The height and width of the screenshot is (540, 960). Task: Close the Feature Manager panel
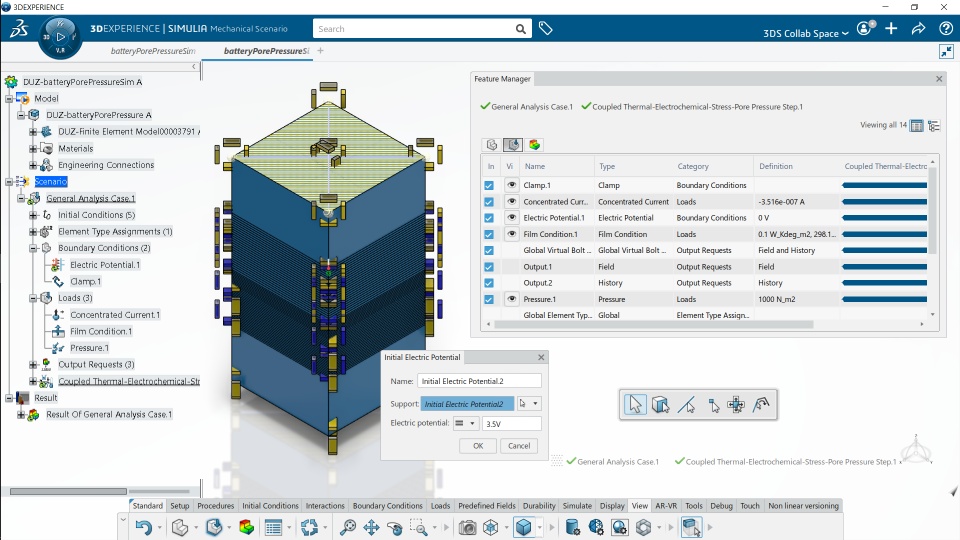pos(939,79)
